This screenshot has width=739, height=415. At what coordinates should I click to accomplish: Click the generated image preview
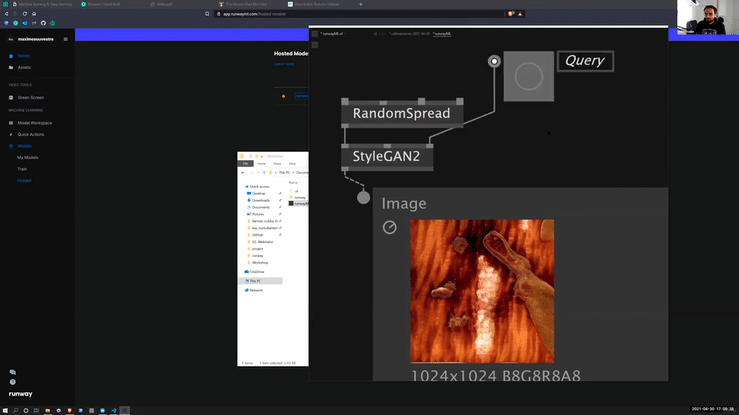[x=482, y=290]
